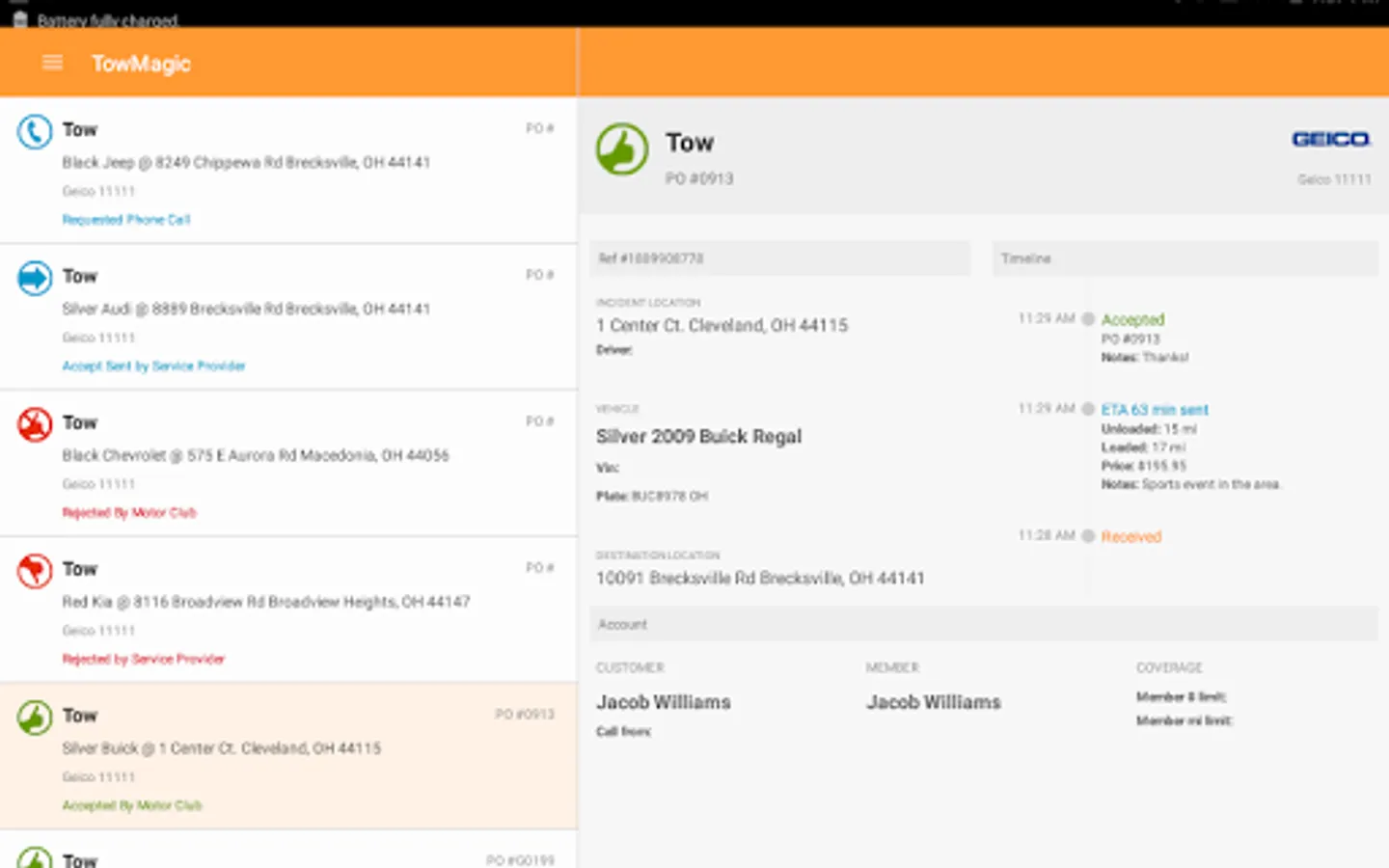
Task: Click Rejected By Motor Club status
Action: pos(129,513)
